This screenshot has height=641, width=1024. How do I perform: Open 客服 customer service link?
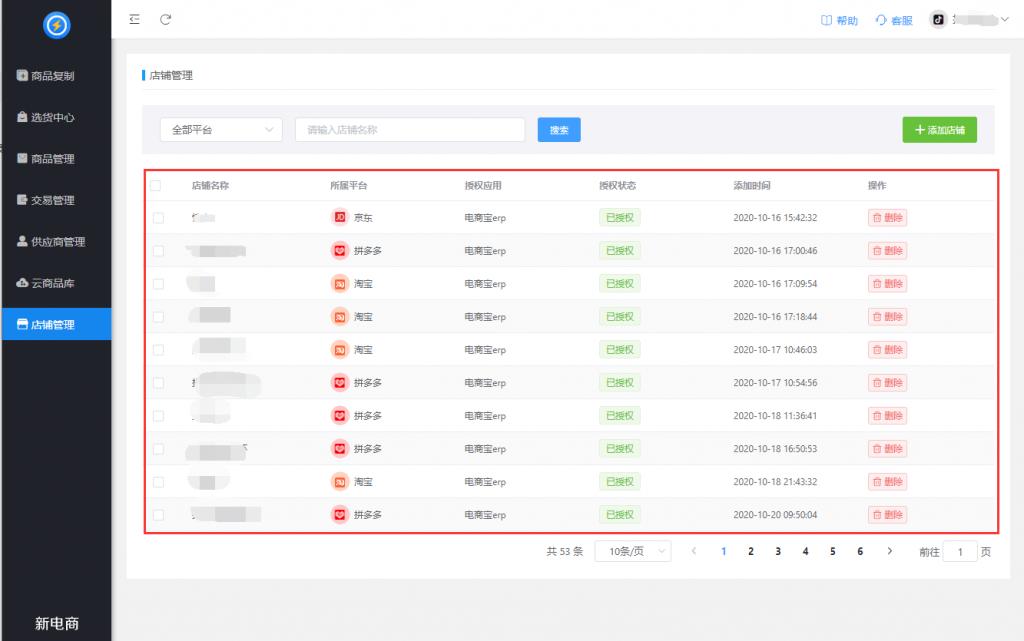point(894,20)
